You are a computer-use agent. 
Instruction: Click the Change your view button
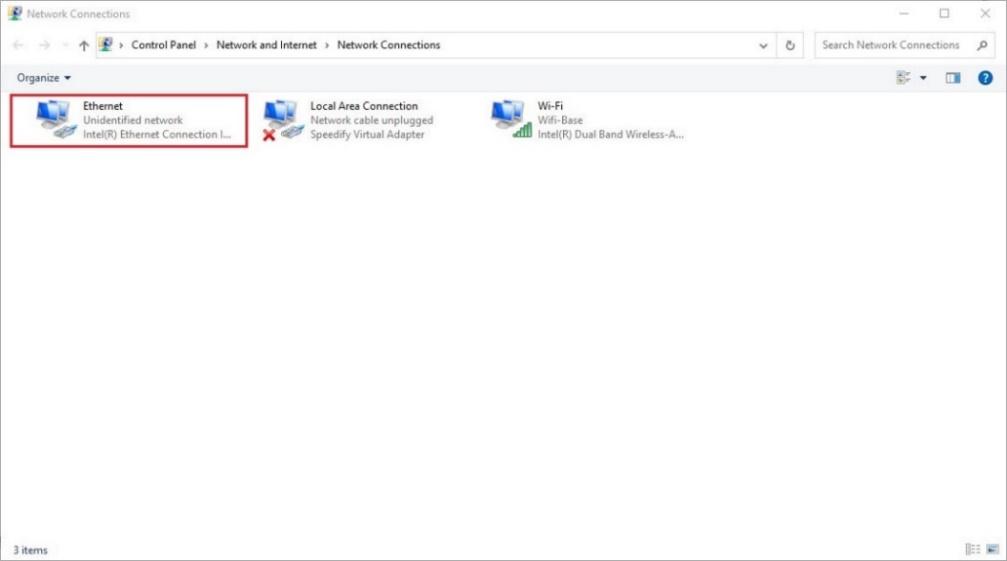904,78
